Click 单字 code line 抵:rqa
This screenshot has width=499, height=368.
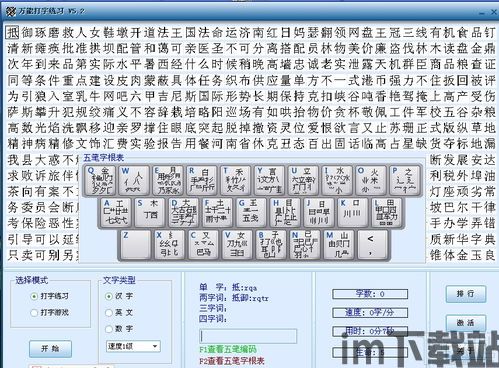(228, 287)
